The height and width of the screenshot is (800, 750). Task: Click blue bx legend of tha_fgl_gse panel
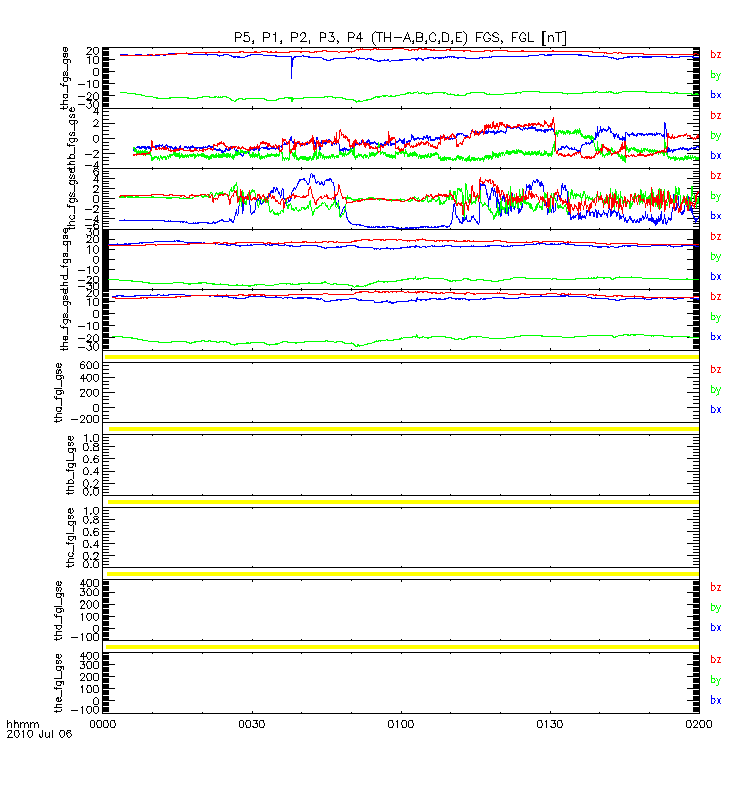tap(716, 410)
